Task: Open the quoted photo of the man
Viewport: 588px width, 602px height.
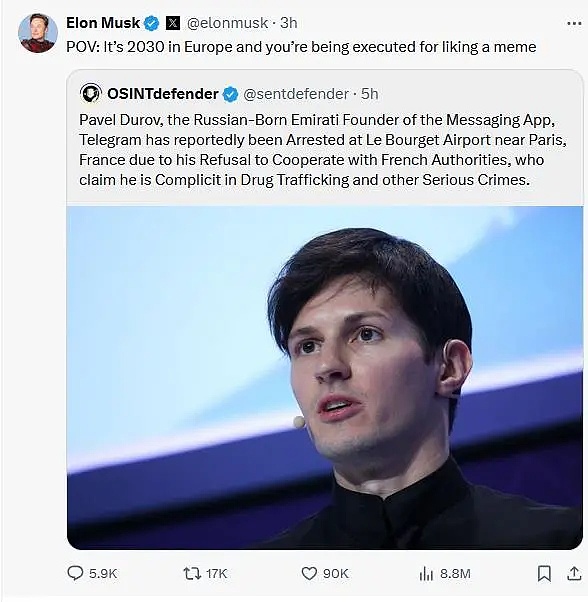Action: click(325, 378)
